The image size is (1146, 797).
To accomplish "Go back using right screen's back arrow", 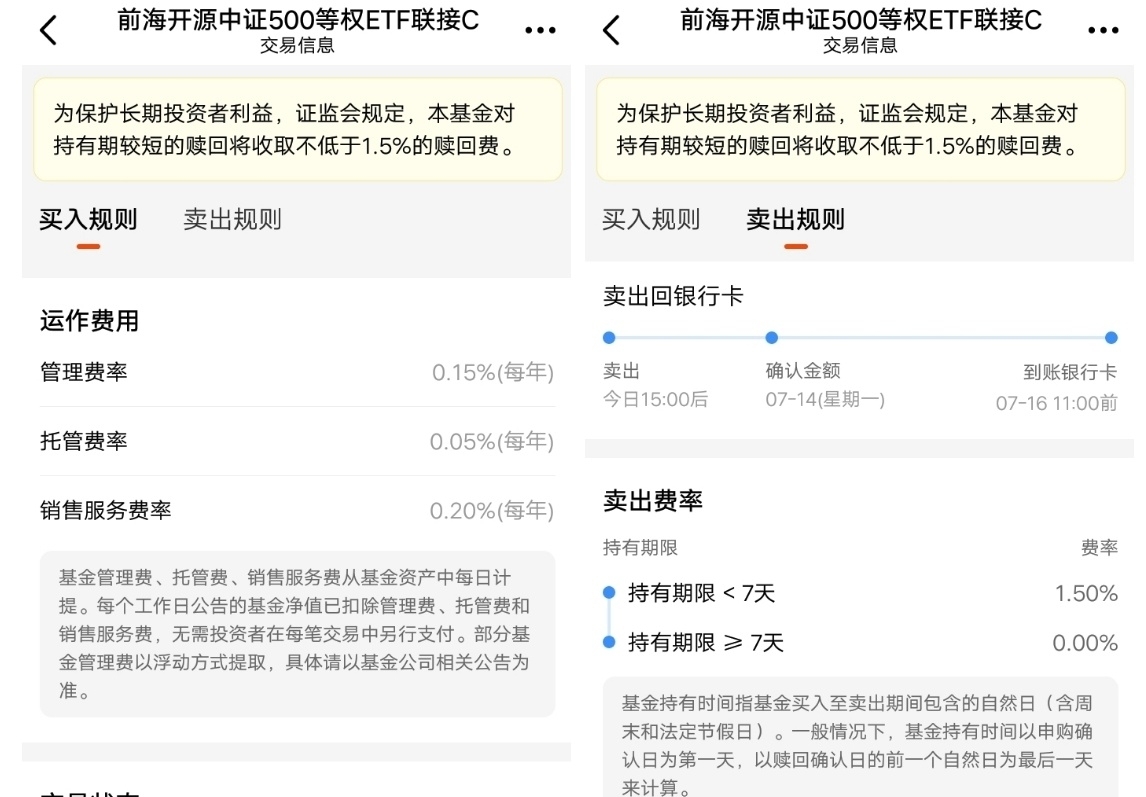I will [612, 30].
